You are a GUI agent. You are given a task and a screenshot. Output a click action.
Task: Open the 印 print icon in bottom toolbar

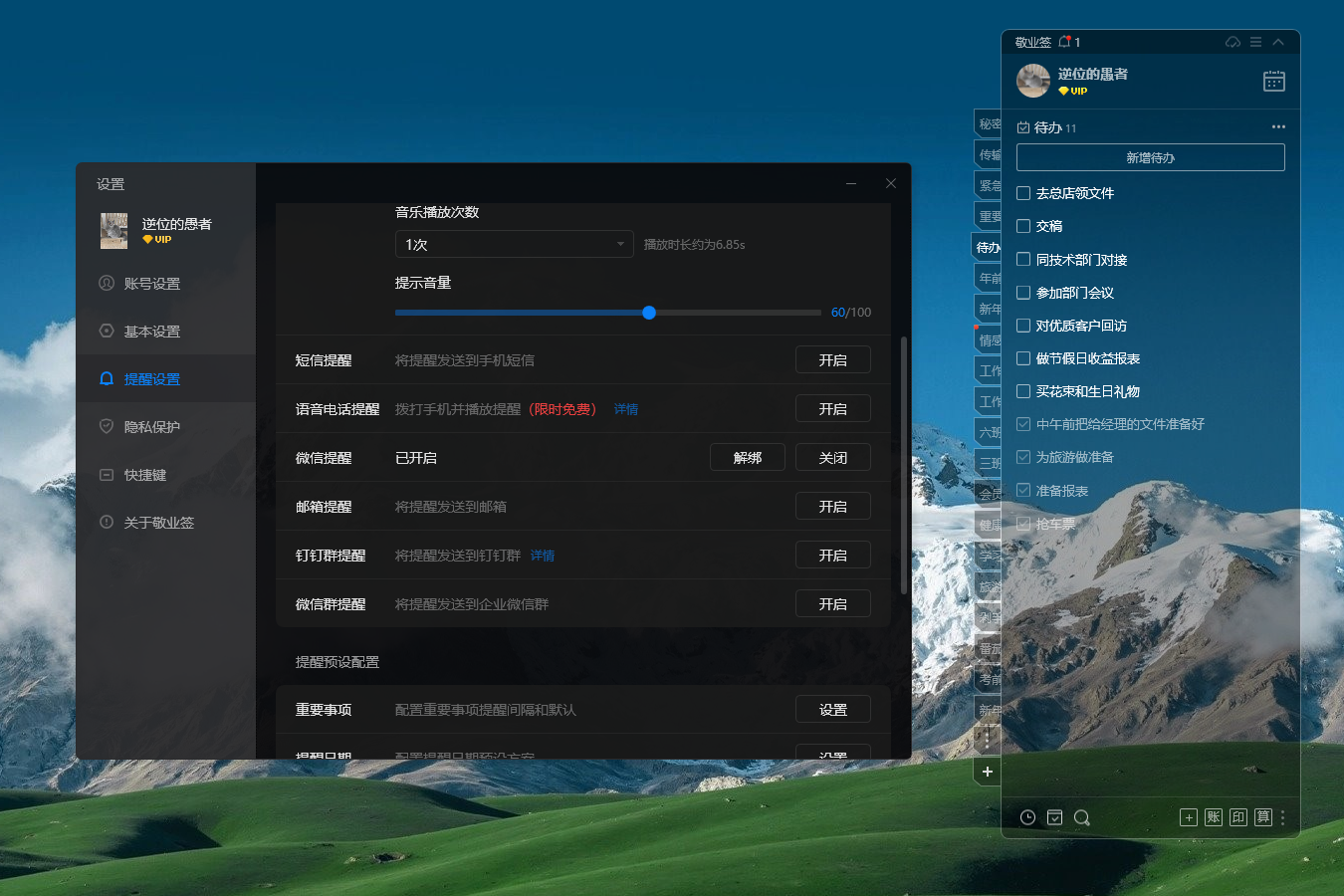[x=1237, y=817]
